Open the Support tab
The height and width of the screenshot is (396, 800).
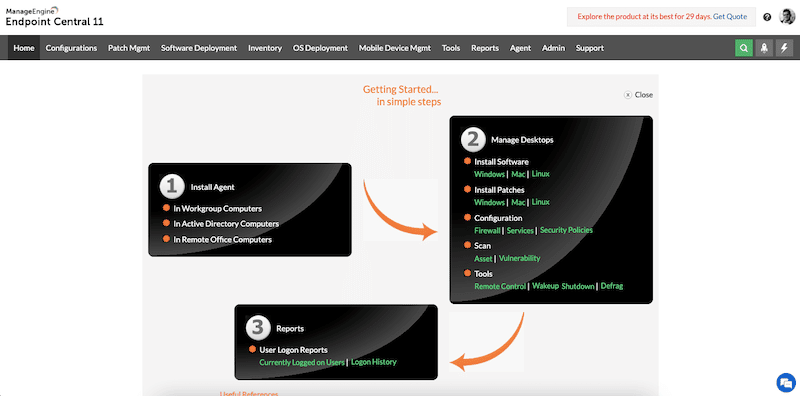[x=590, y=48]
